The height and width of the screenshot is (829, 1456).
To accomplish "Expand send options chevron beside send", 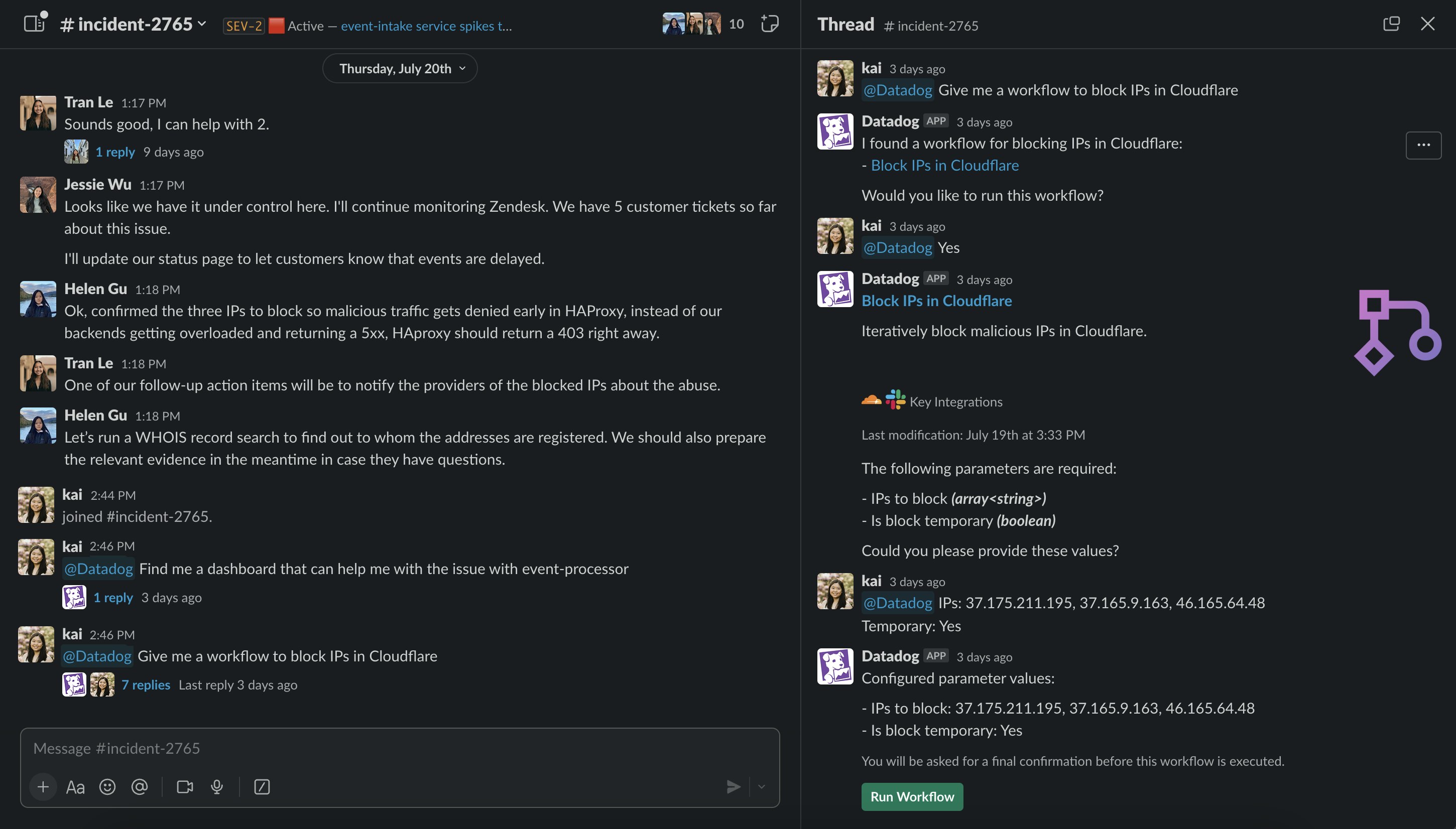I will pos(762,787).
